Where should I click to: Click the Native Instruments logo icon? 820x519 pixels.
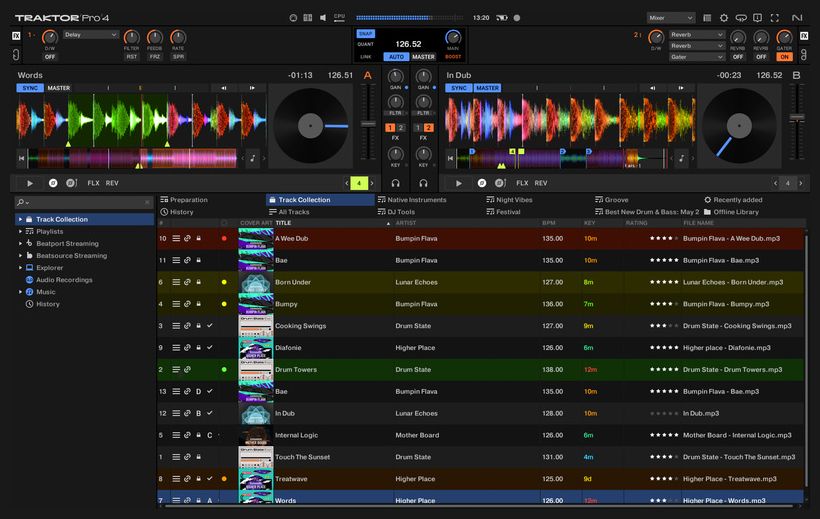[x=797, y=18]
